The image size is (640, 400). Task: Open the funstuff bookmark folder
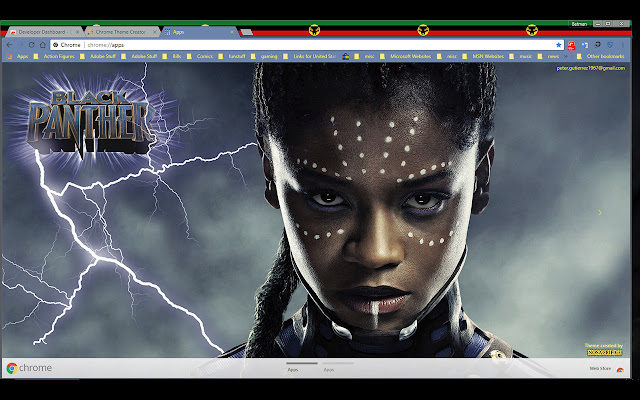tap(232, 56)
